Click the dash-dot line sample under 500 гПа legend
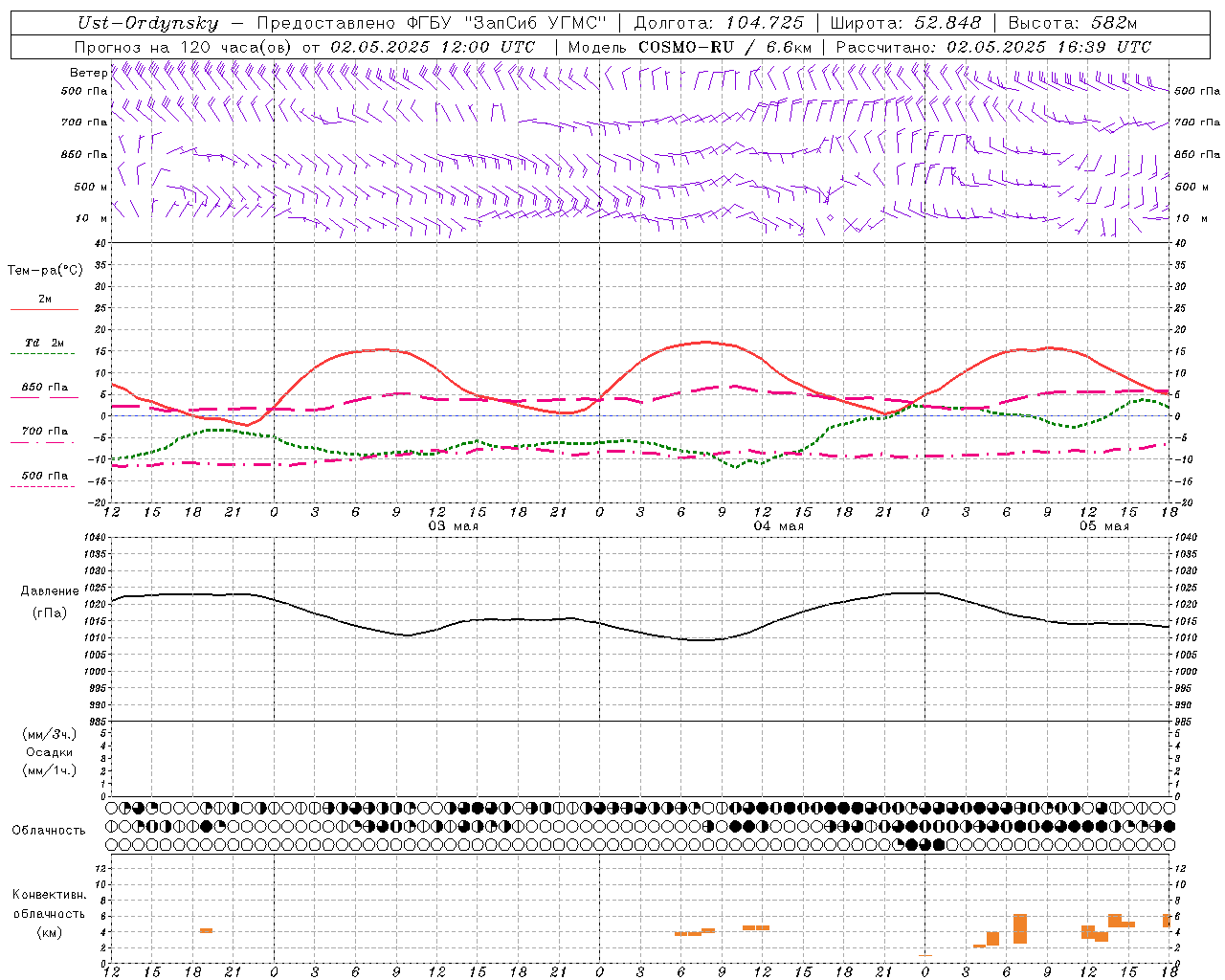The height and width of the screenshot is (980, 1225). pyautogui.click(x=43, y=486)
